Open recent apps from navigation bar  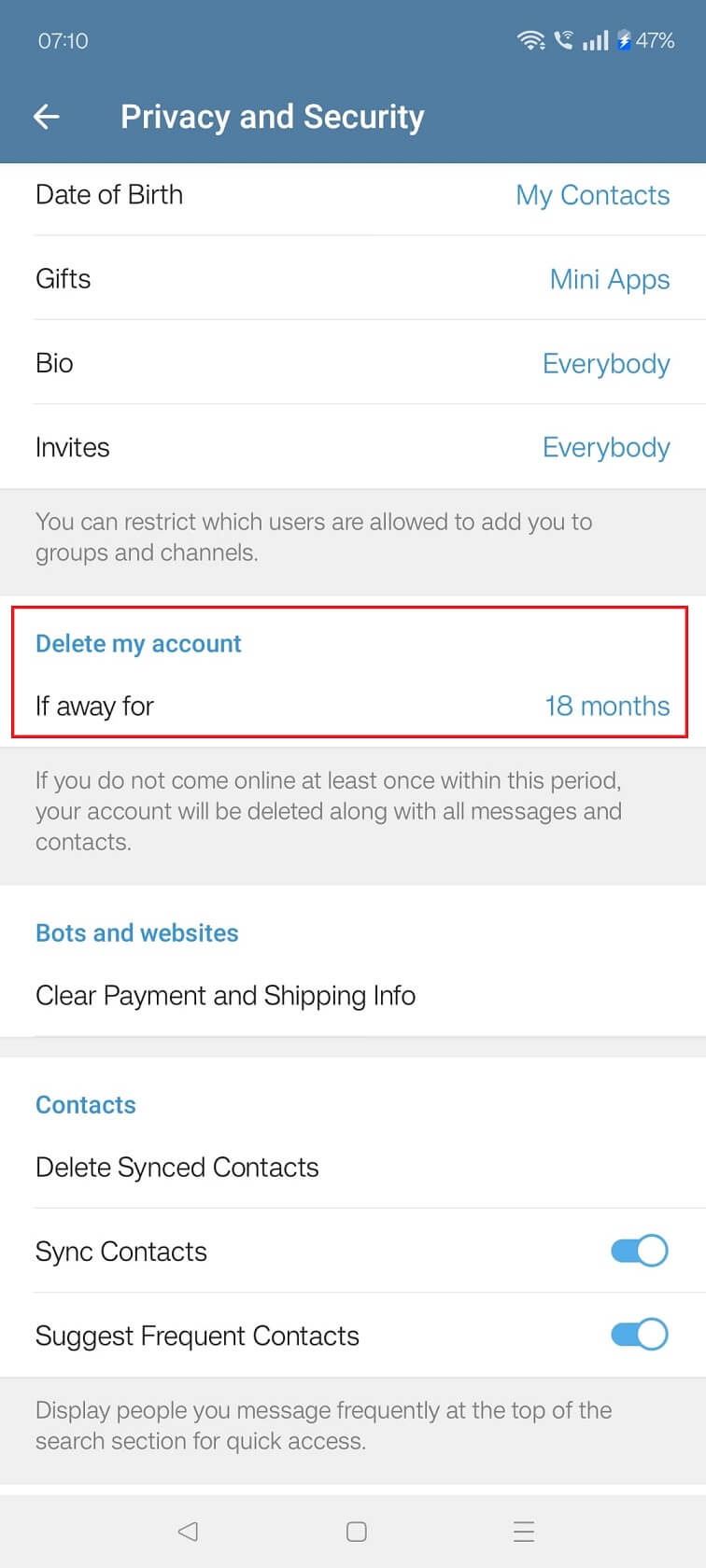pos(523,1531)
